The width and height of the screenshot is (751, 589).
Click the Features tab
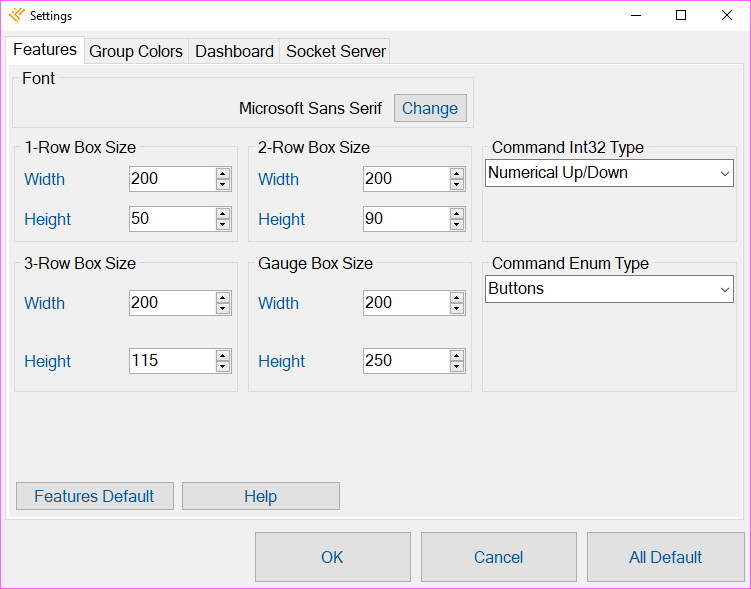[45, 50]
